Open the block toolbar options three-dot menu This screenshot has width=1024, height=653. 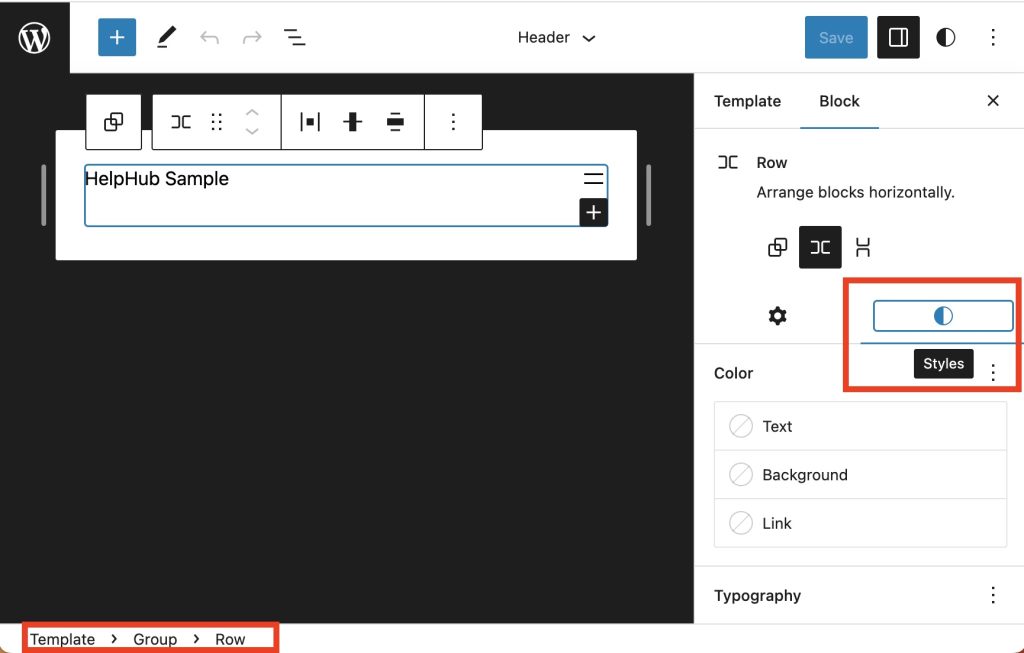click(453, 121)
